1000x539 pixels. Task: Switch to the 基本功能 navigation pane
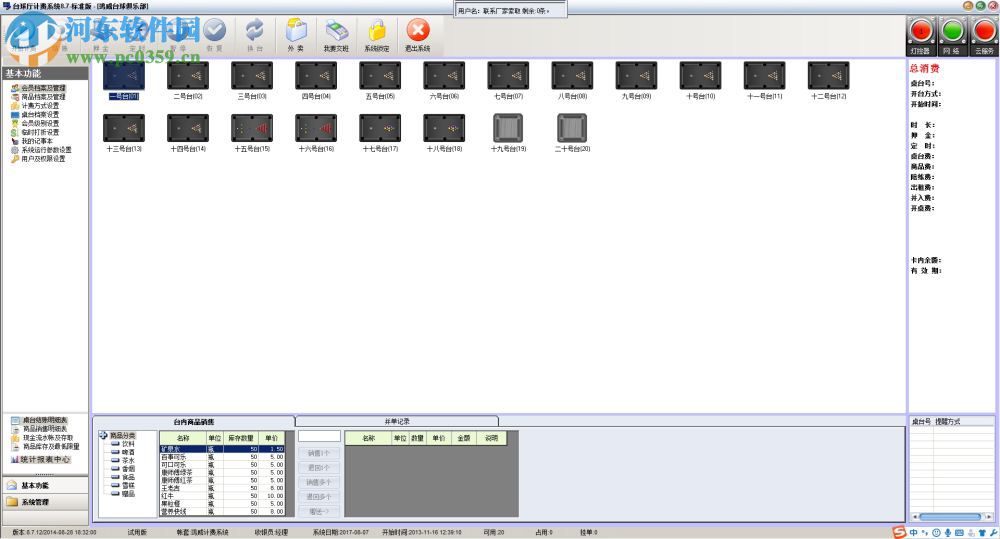tap(45, 485)
